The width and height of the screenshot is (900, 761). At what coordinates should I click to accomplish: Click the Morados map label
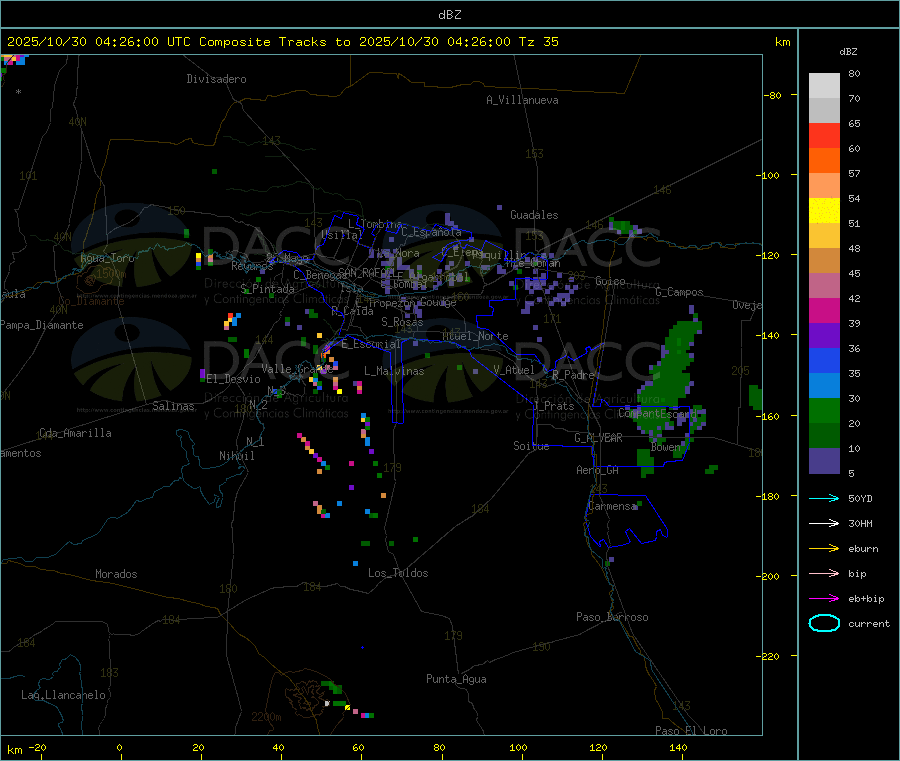(x=116, y=574)
